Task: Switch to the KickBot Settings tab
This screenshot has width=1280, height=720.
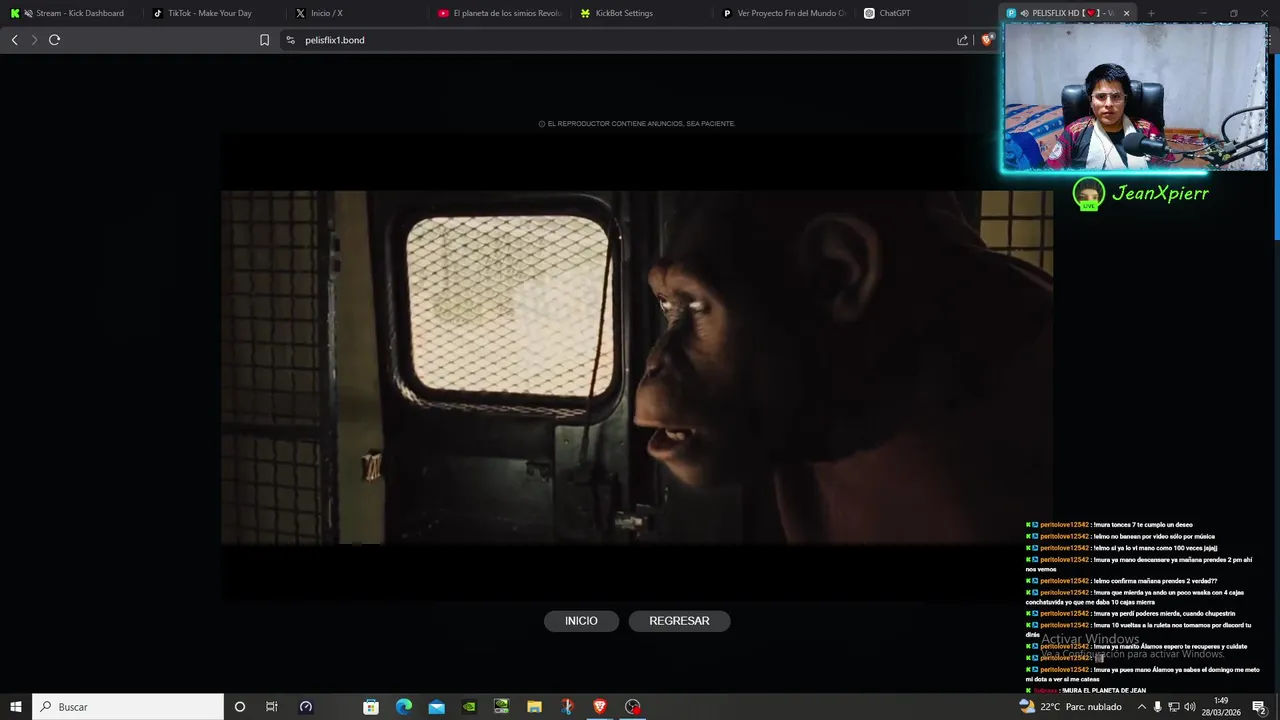Action: 641,13
